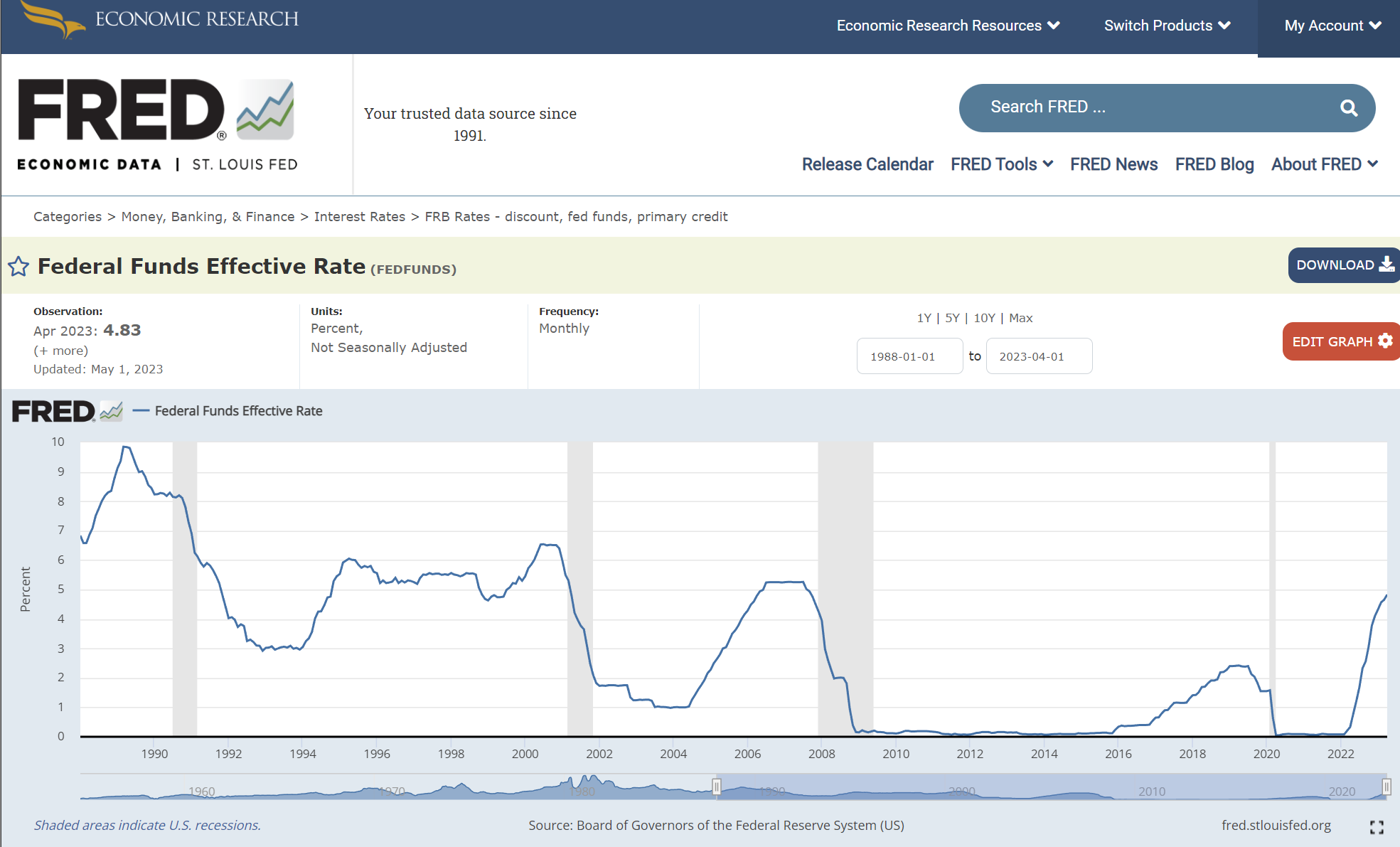1400x847 pixels.
Task: Click the fullscreen icon below the chart
Action: [x=1377, y=826]
